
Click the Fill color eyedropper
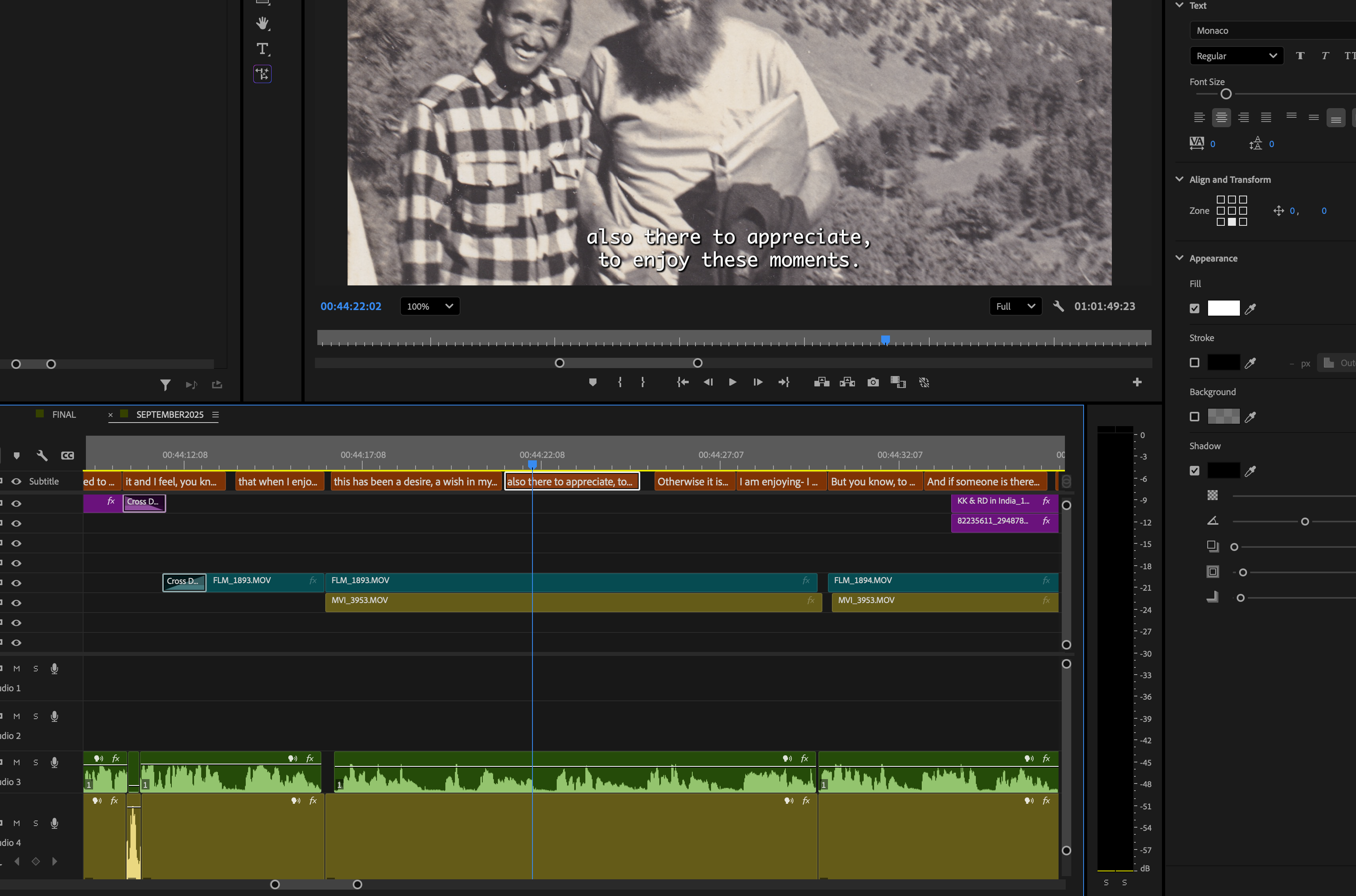[x=1250, y=308]
